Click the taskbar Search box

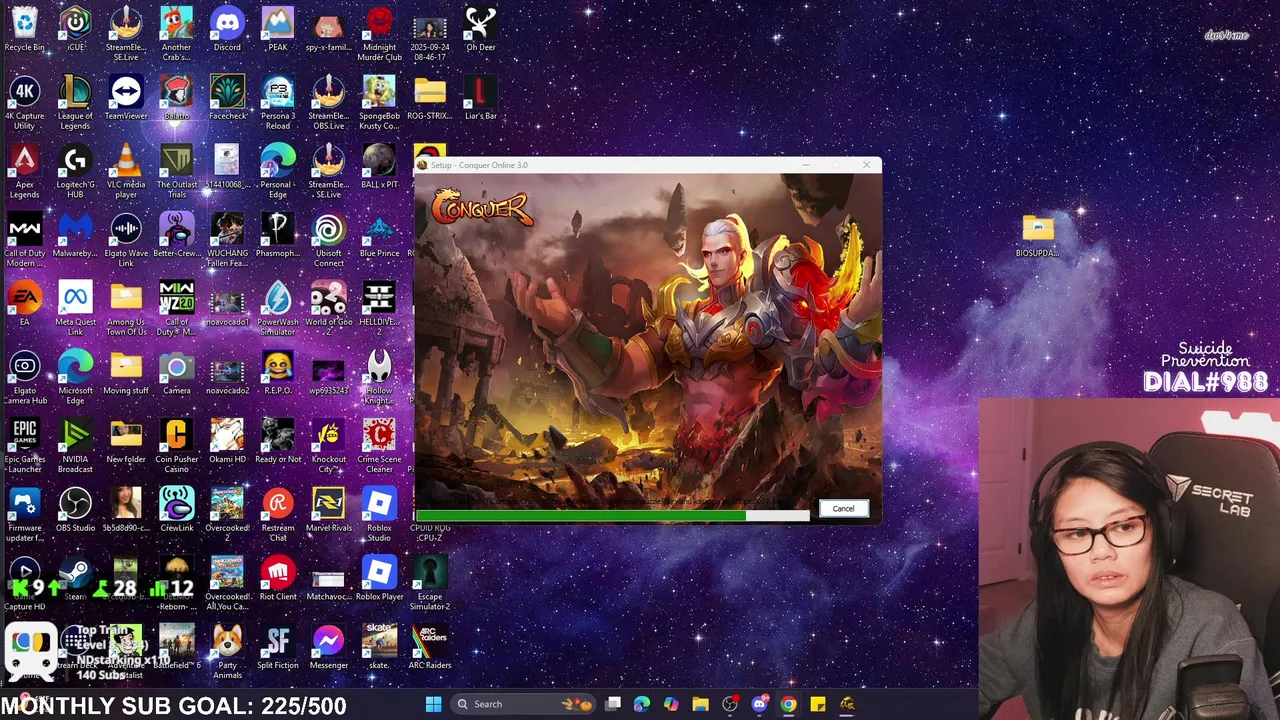[522, 704]
